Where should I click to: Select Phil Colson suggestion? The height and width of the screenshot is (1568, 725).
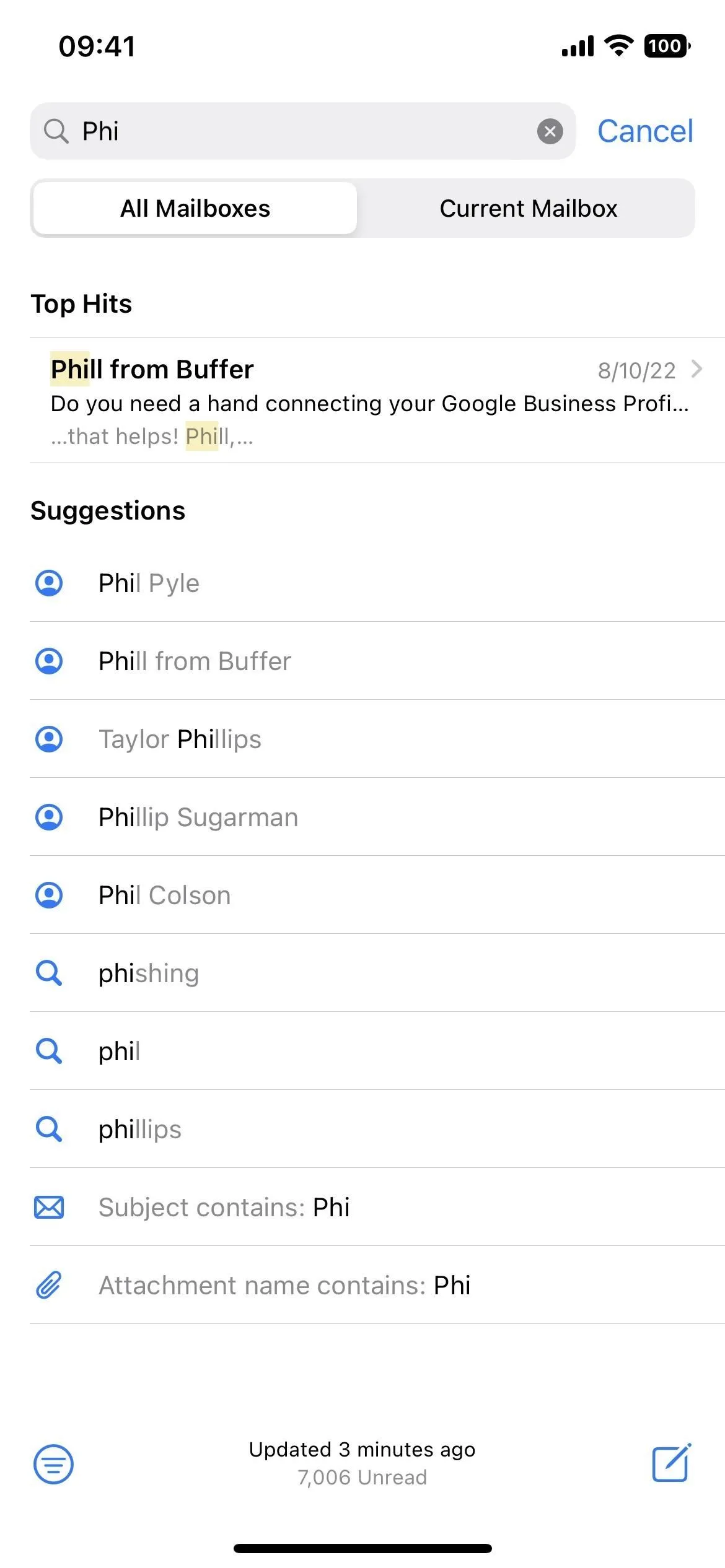point(377,895)
